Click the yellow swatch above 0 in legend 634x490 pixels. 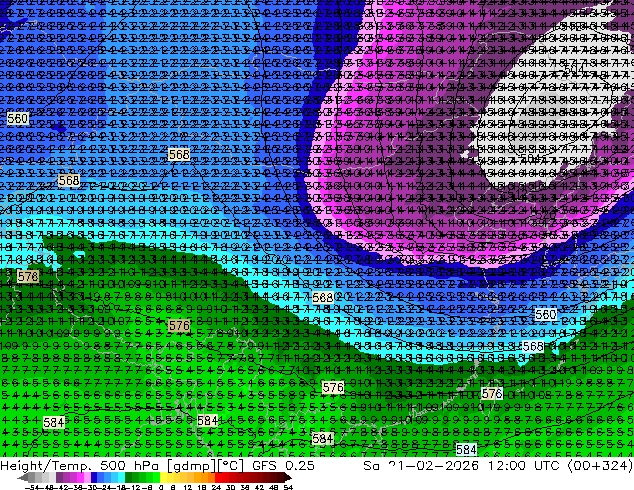(x=164, y=478)
